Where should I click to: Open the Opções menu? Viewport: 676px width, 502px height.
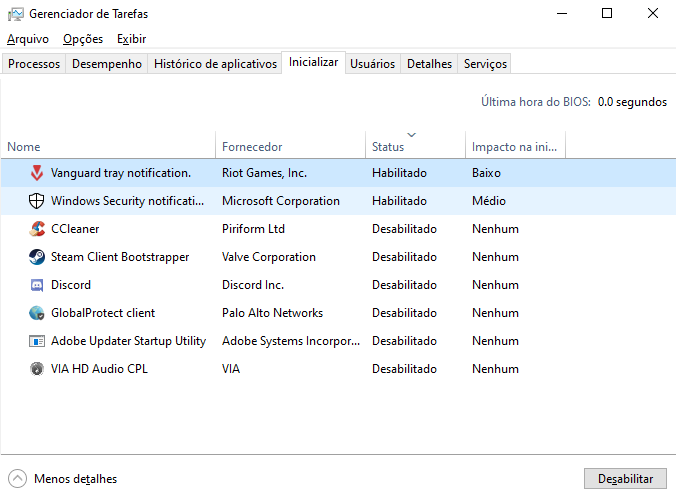tap(82, 39)
